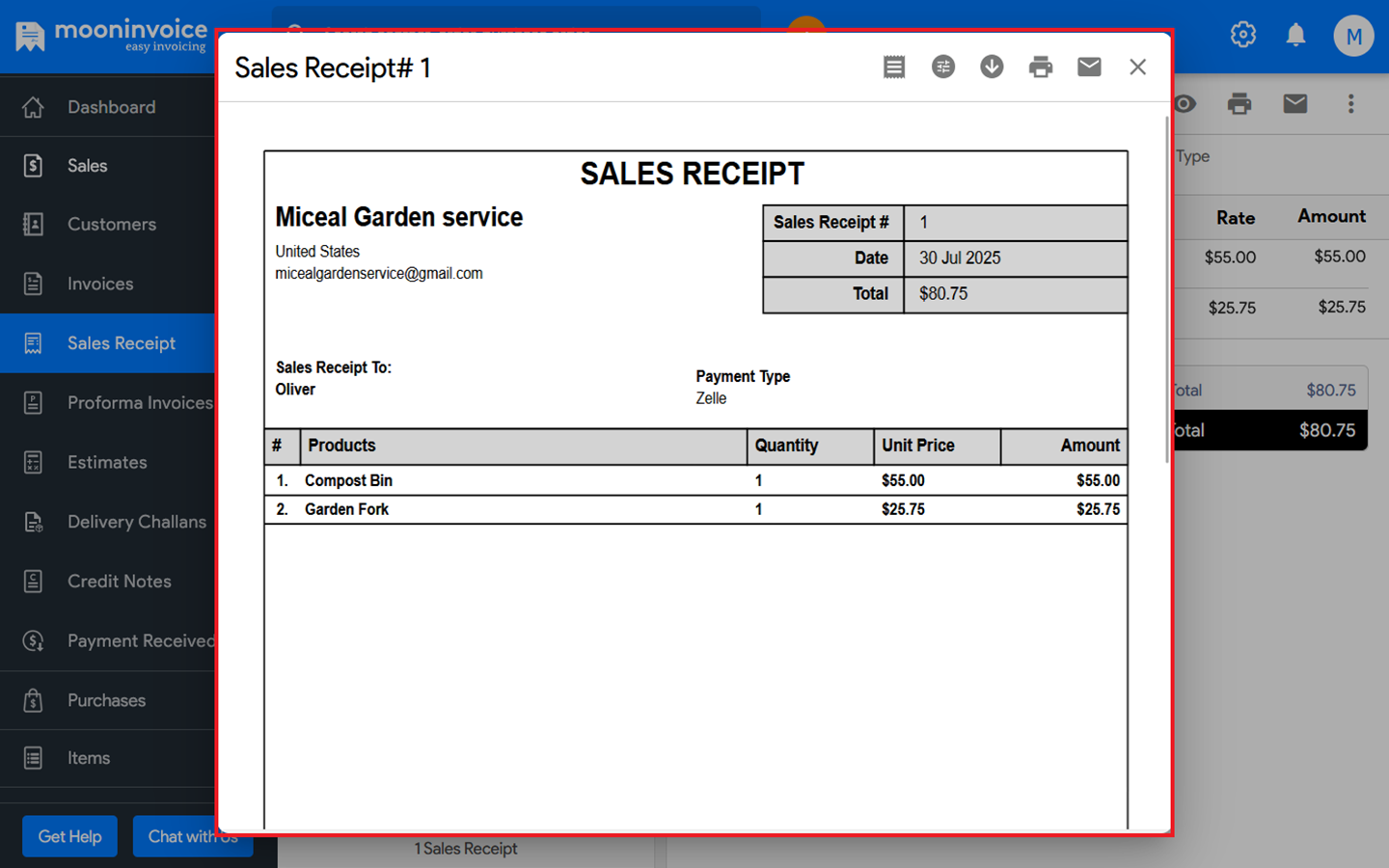Close the Sales Receipt preview dialog
1389x868 pixels.
(1137, 67)
